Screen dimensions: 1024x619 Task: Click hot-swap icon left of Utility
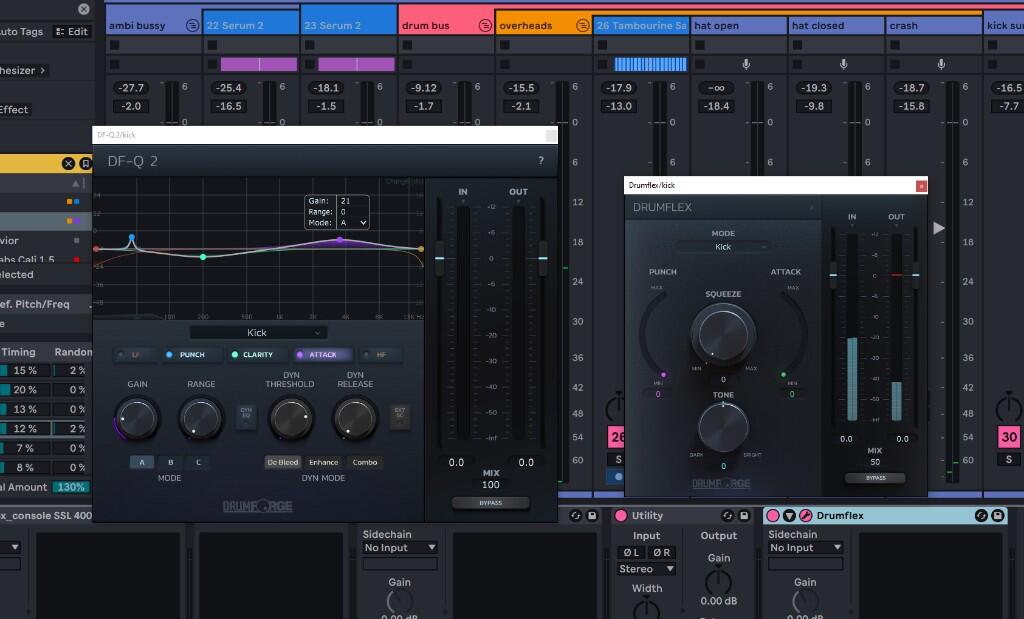coord(575,515)
